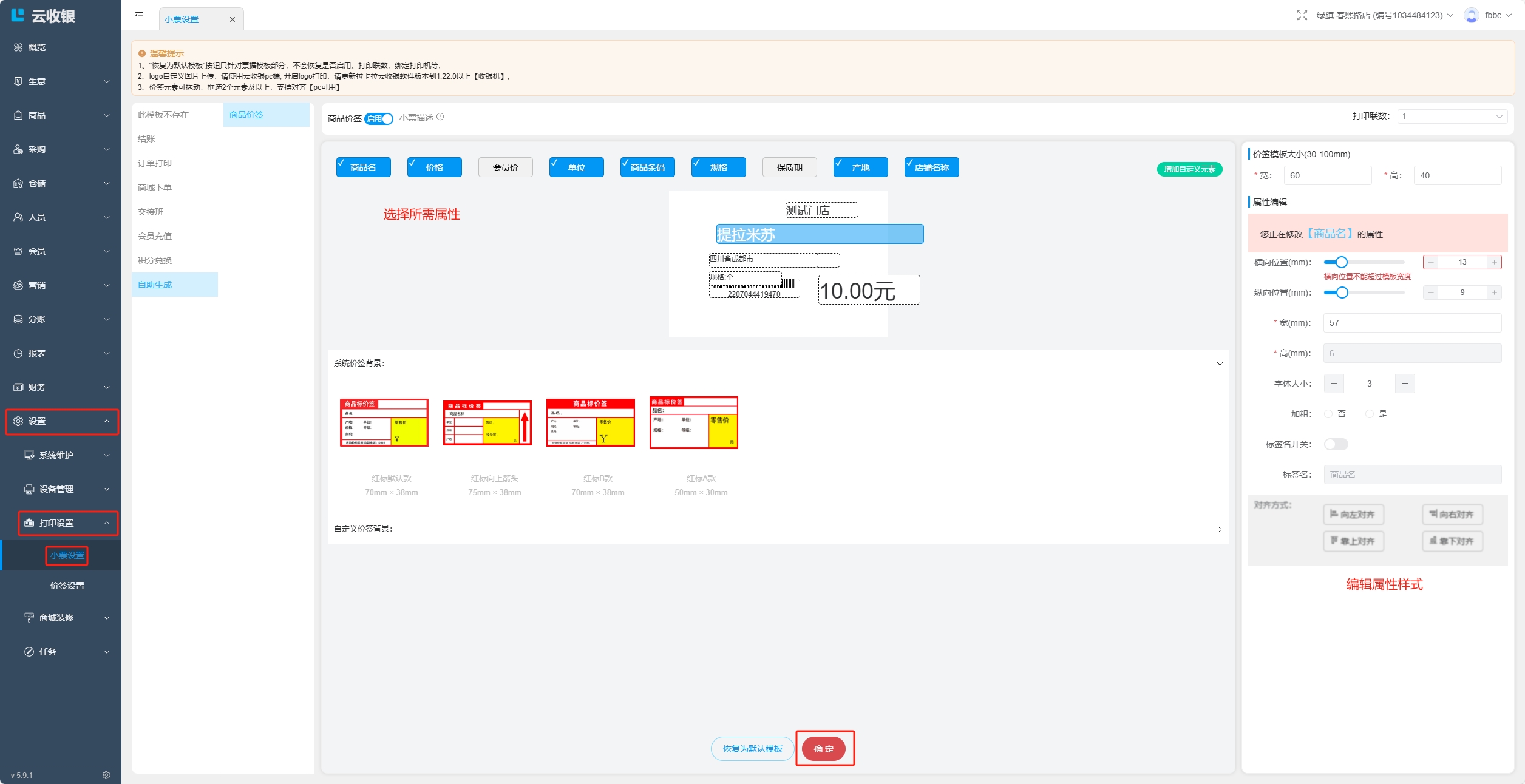
Task: Check the 会员价 attribute option
Action: [x=505, y=167]
